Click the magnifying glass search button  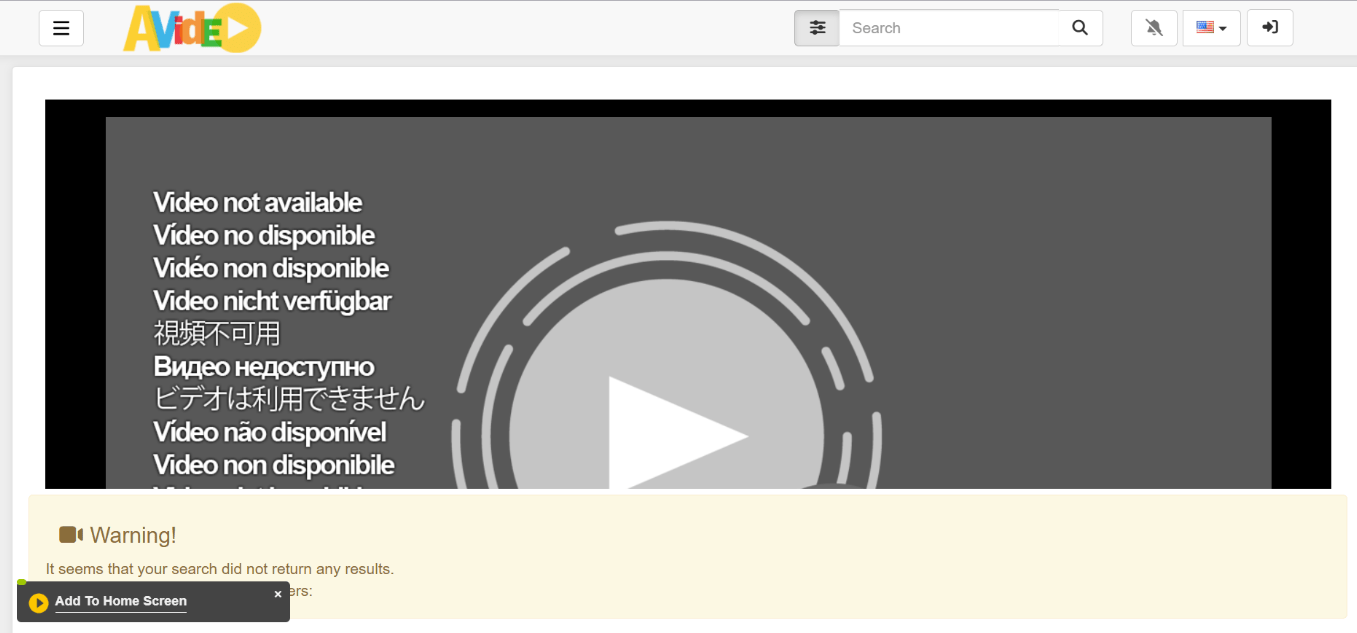1080,28
